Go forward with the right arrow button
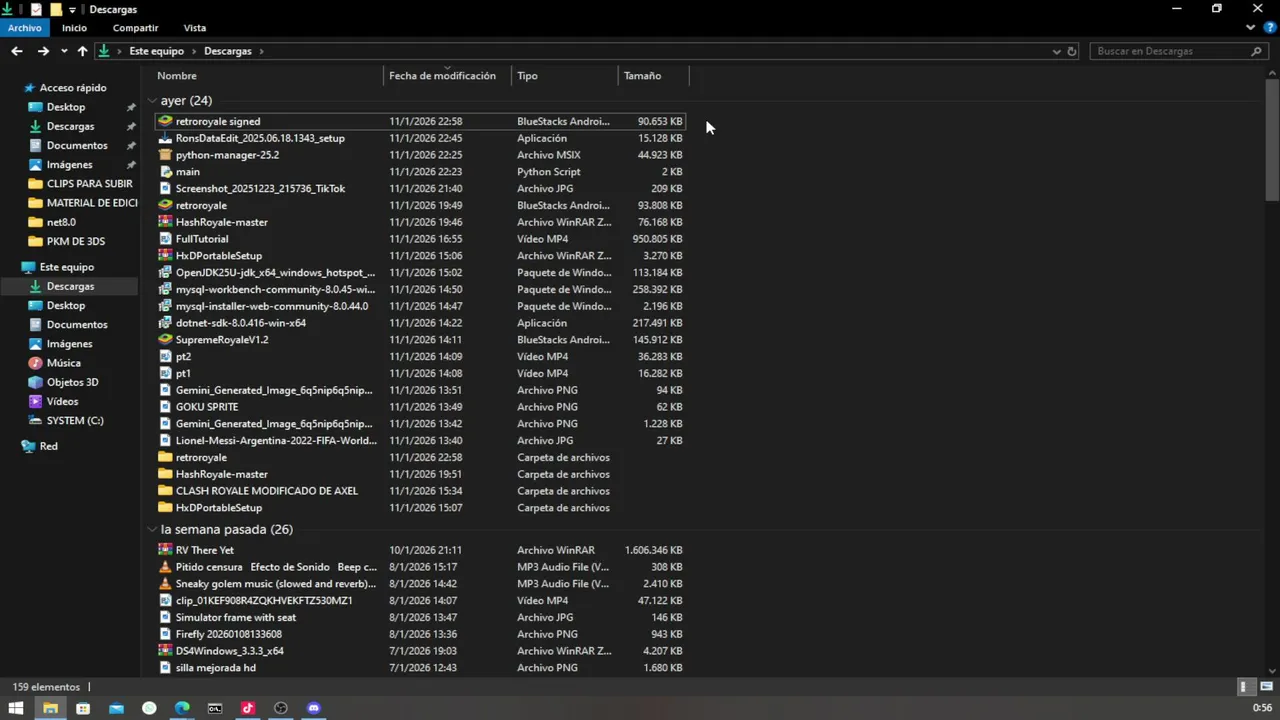Screen dimensions: 1280x720 click(x=43, y=51)
